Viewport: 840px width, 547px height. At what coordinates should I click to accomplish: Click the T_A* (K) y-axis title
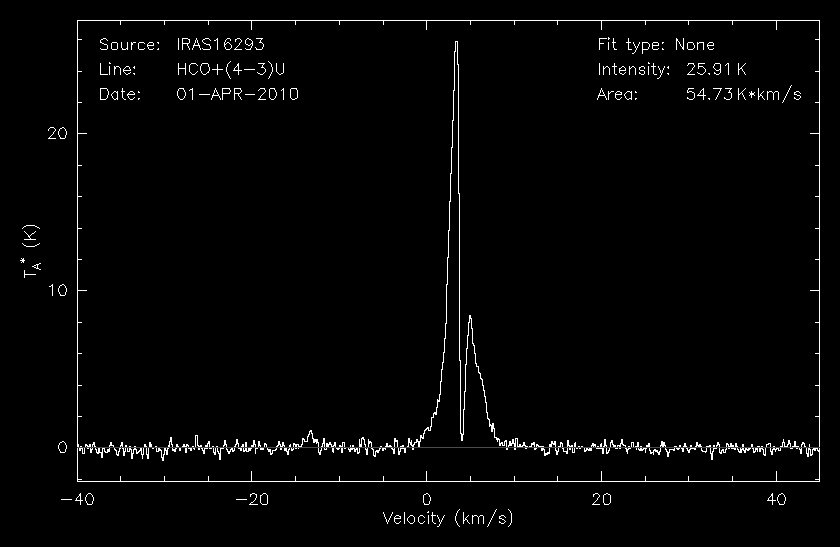(31, 251)
